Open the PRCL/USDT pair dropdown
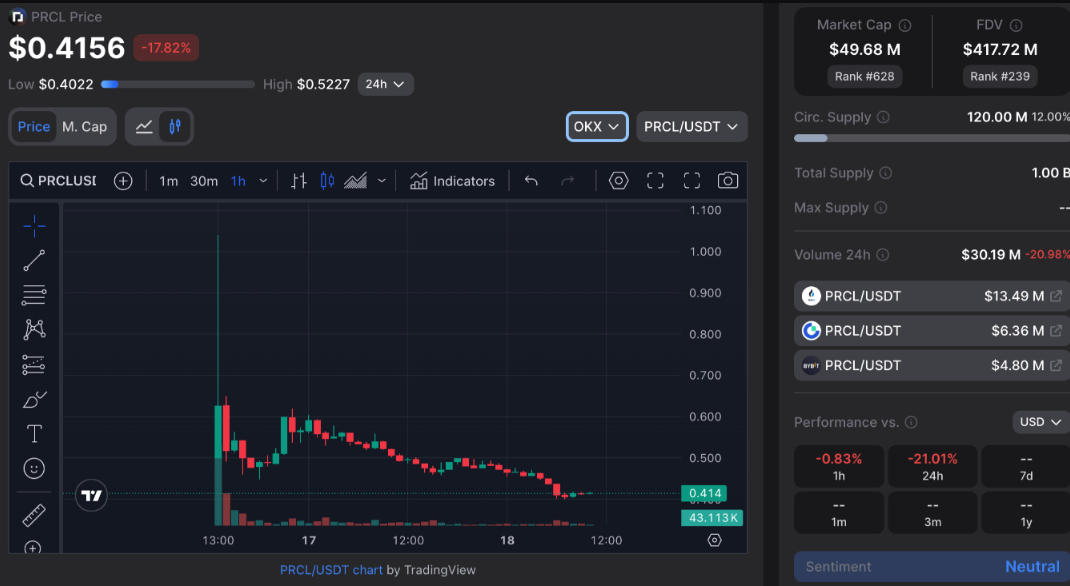This screenshot has height=586, width=1070. coord(691,127)
